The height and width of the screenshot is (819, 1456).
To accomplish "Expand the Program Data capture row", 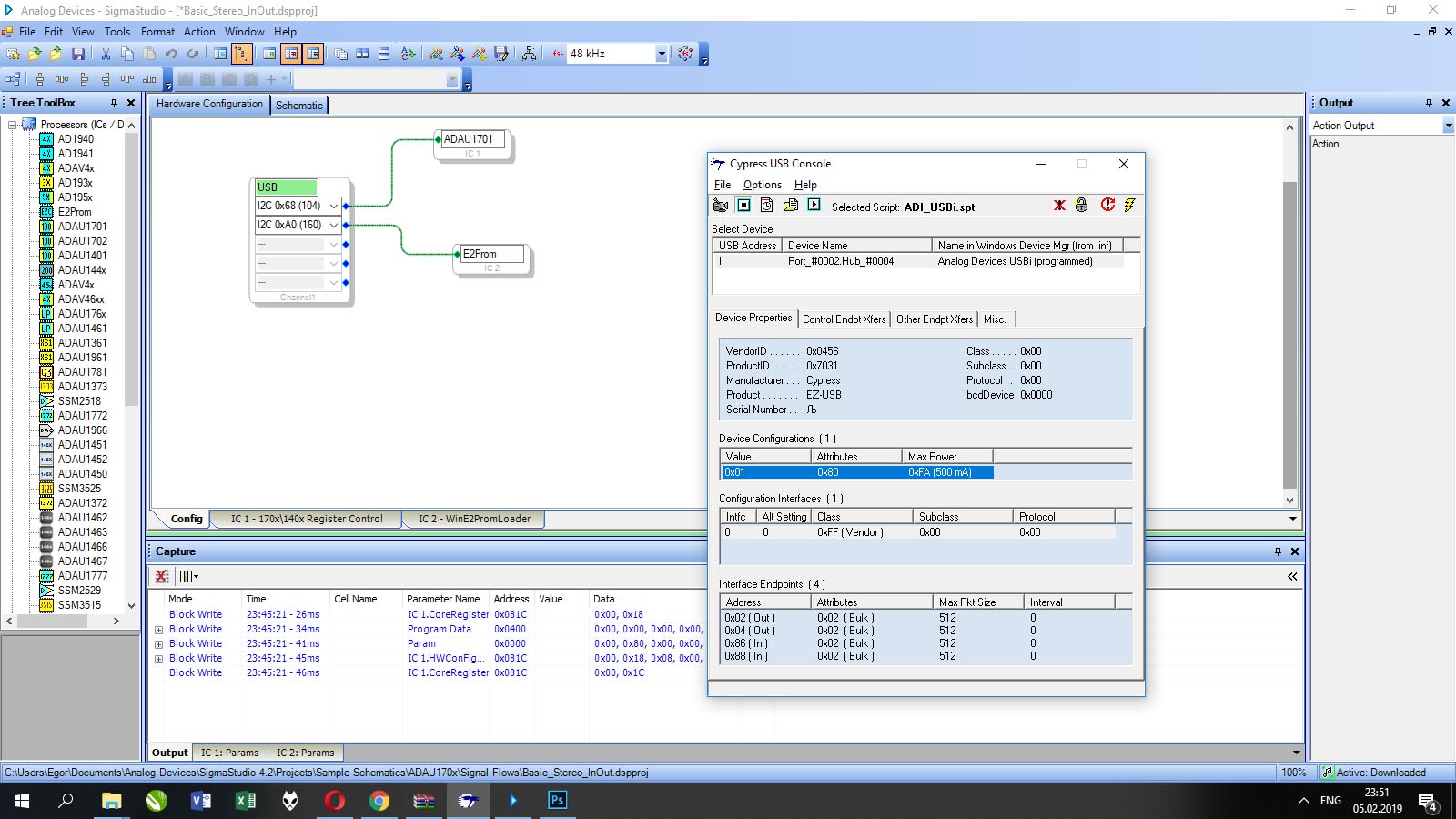I will click(158, 630).
